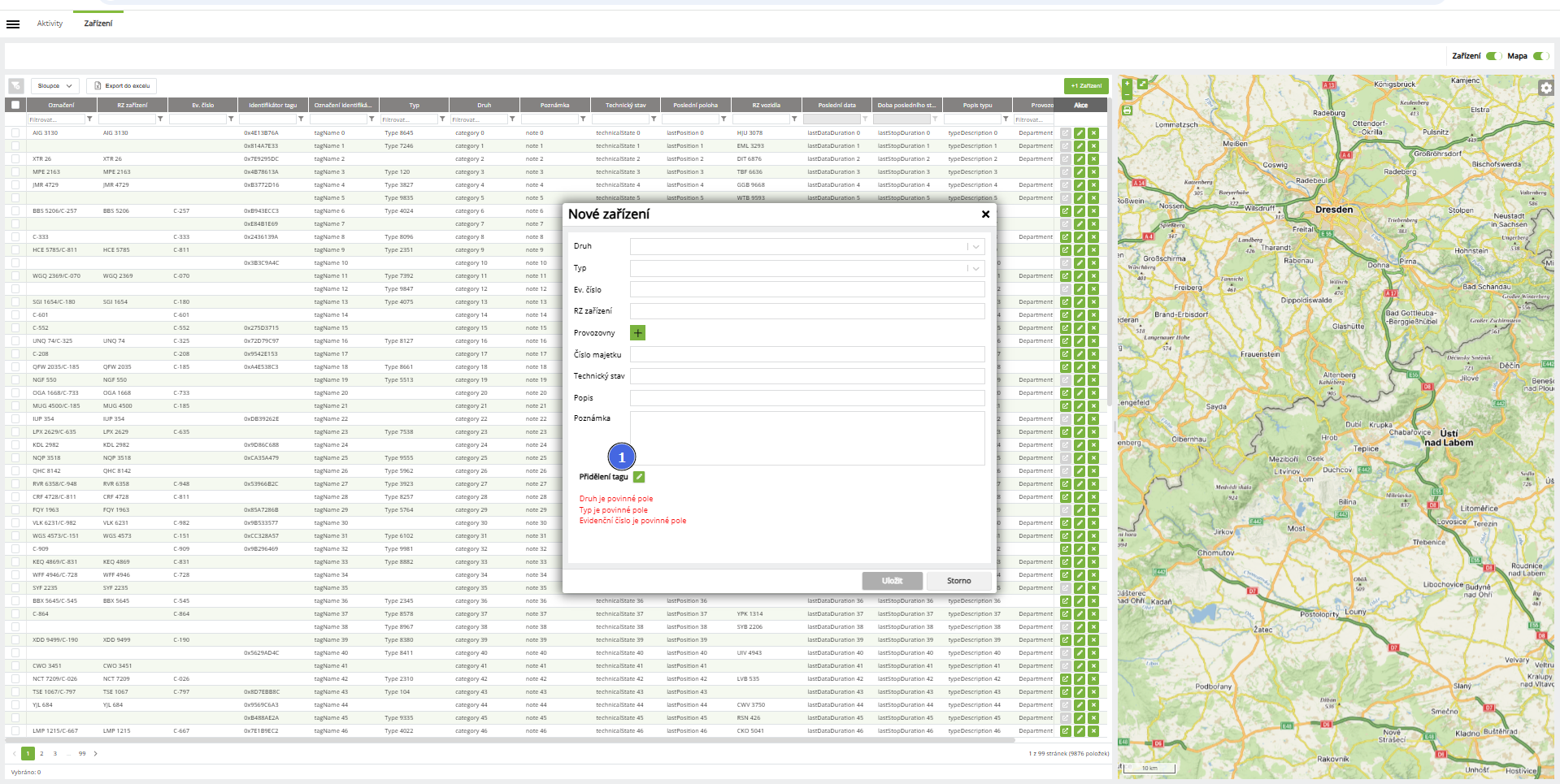Image resolution: width=1560 pixels, height=784 pixels.
Task: Click the green plus icon next to Provozovny
Action: [x=638, y=333]
